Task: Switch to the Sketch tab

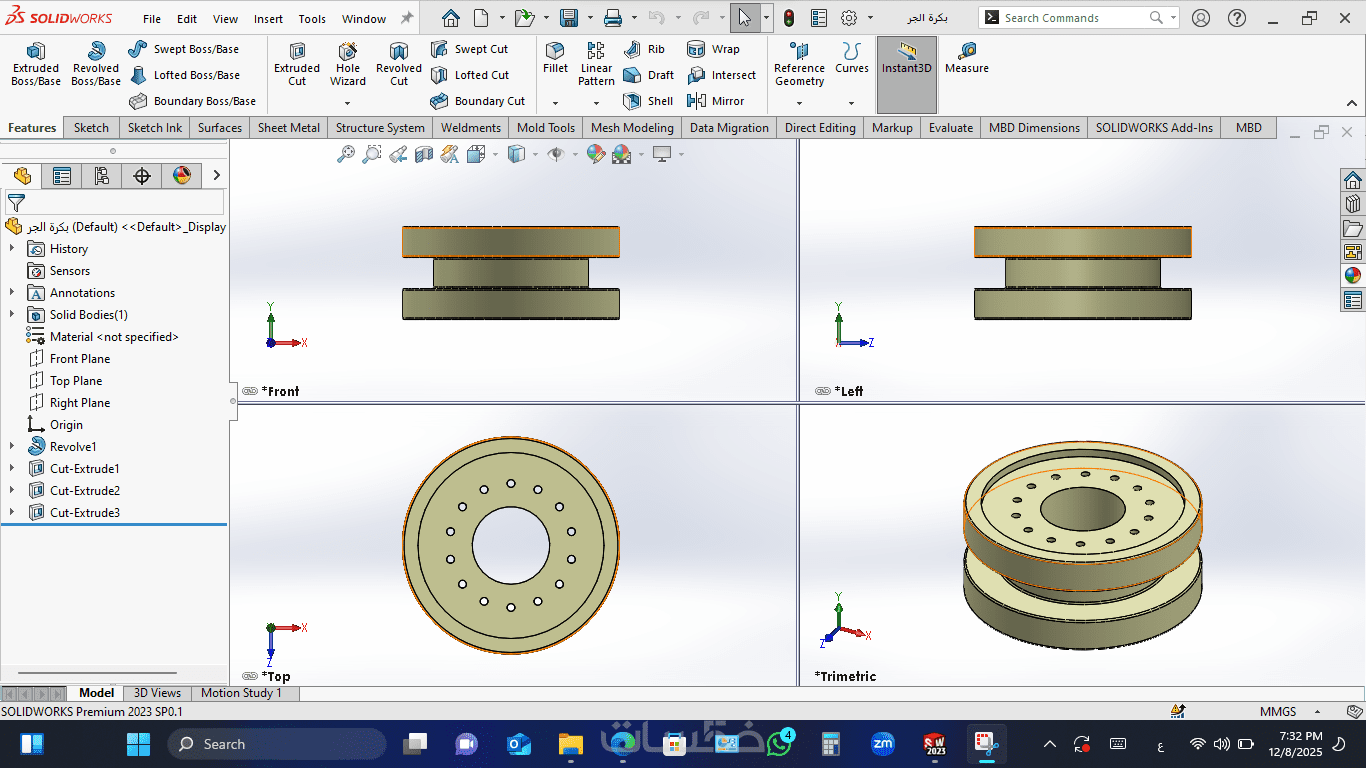Action: tap(91, 128)
